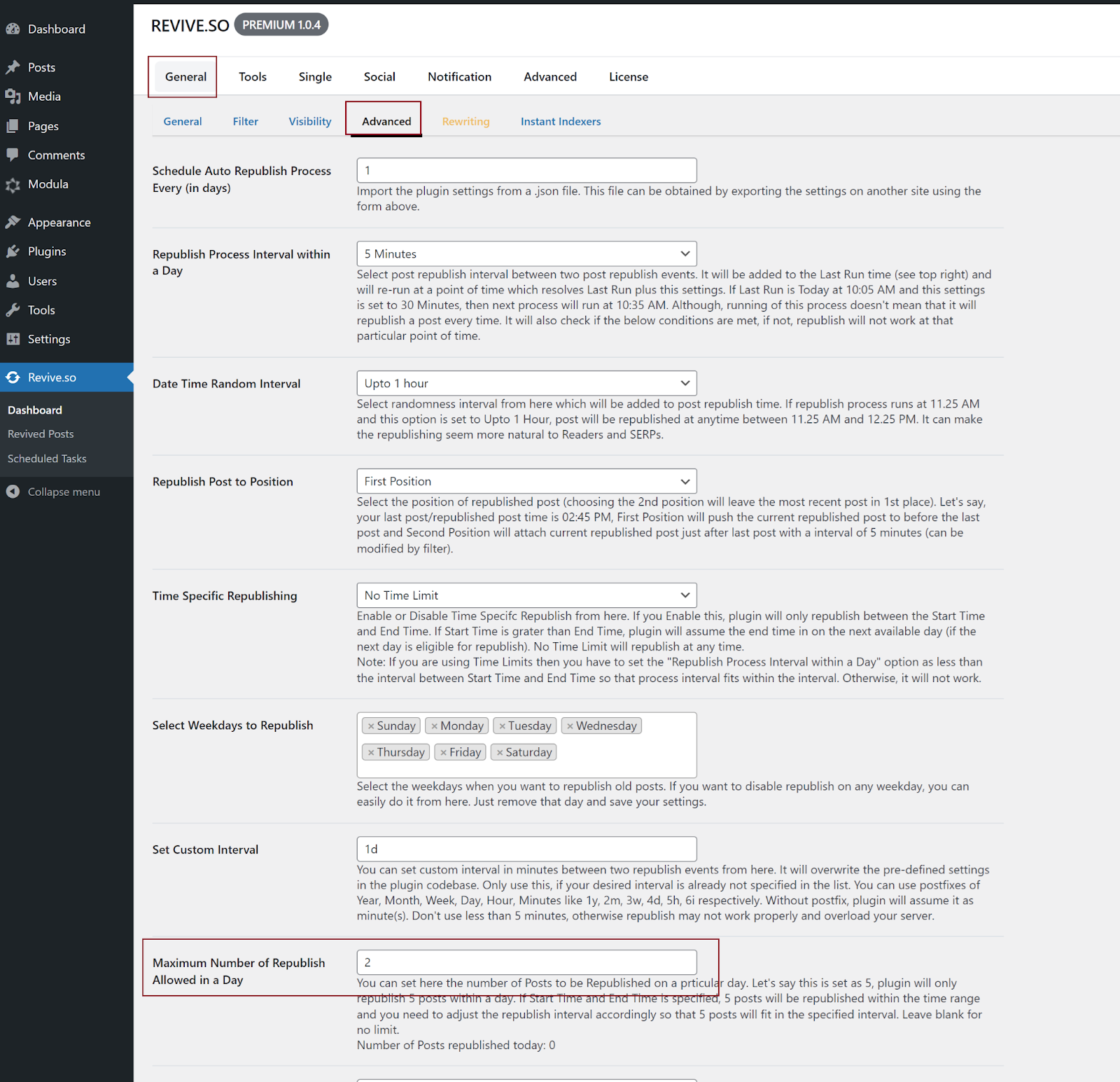The image size is (1120, 1082).
Task: Focus the Maximum Number of Republish field
Action: tap(526, 962)
